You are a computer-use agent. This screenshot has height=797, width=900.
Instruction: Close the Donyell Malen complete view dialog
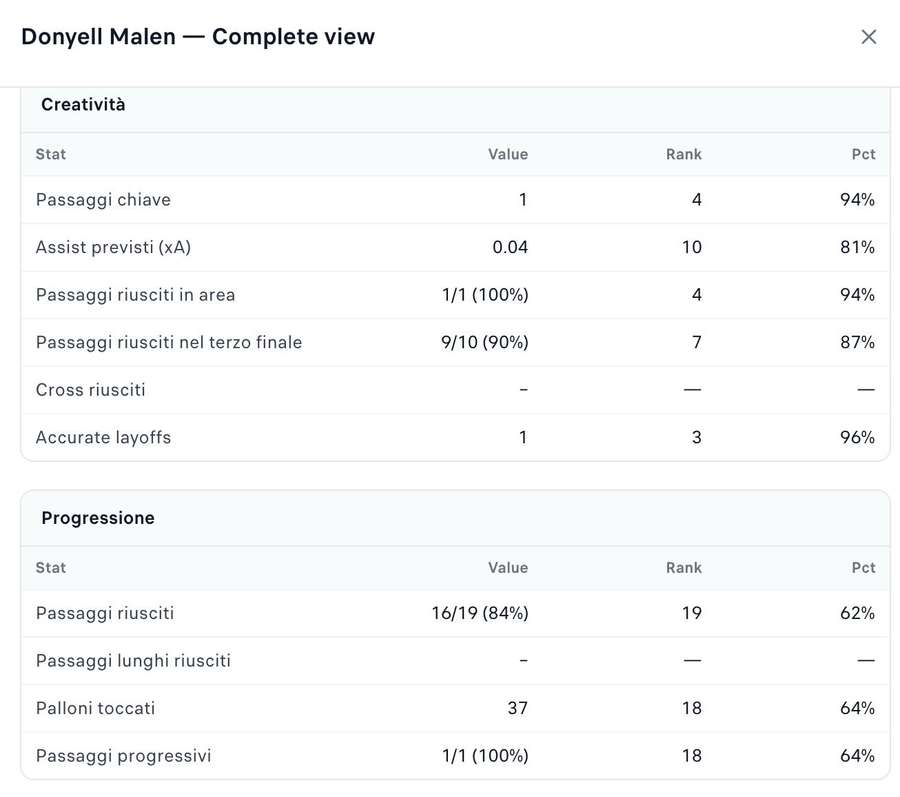[868, 37]
